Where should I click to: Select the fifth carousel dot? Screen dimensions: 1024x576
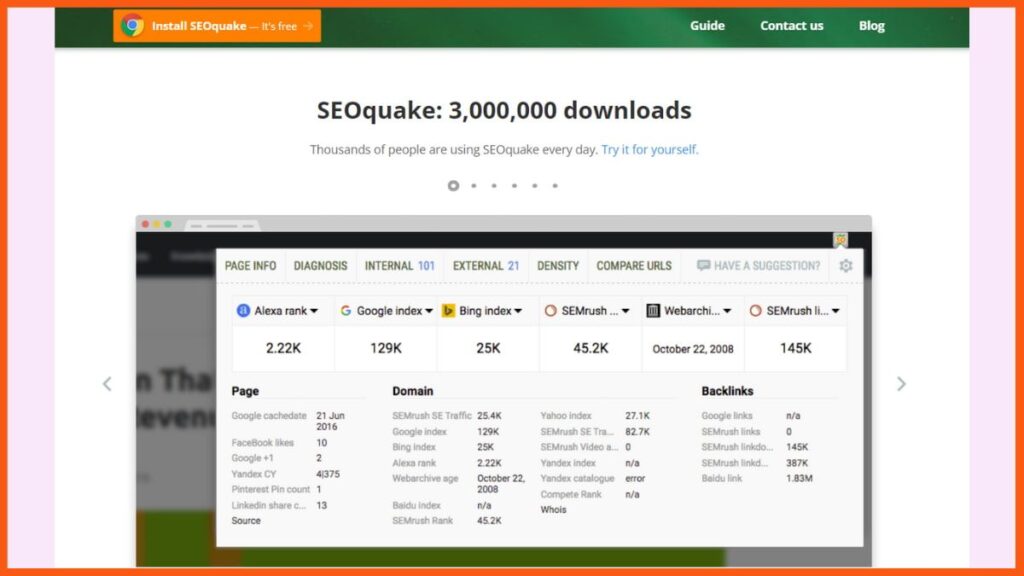(535, 185)
